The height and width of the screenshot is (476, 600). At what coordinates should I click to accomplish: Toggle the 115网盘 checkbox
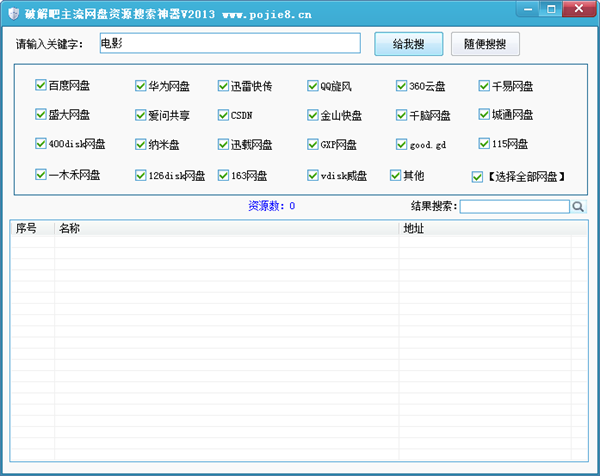tap(484, 144)
